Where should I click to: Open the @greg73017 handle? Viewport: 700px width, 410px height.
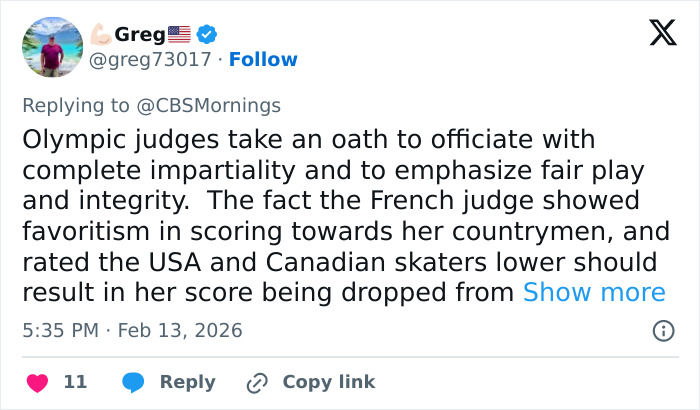pos(151,60)
